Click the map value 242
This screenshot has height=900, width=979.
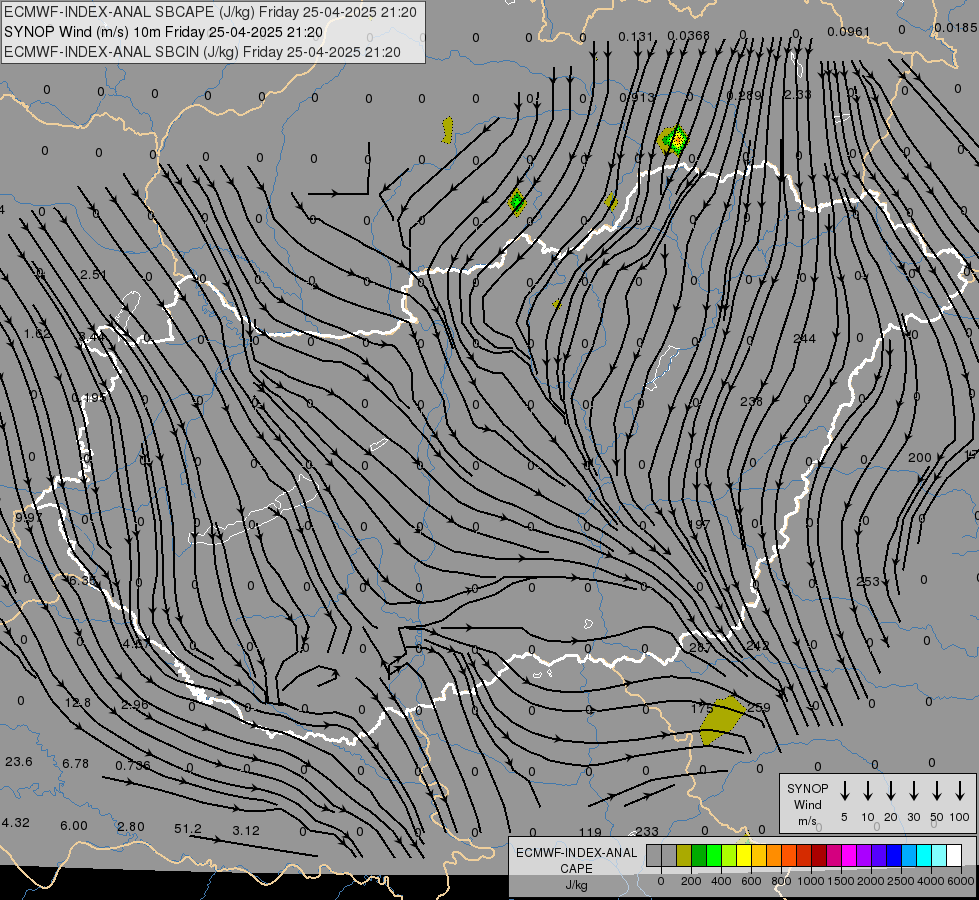click(x=757, y=645)
